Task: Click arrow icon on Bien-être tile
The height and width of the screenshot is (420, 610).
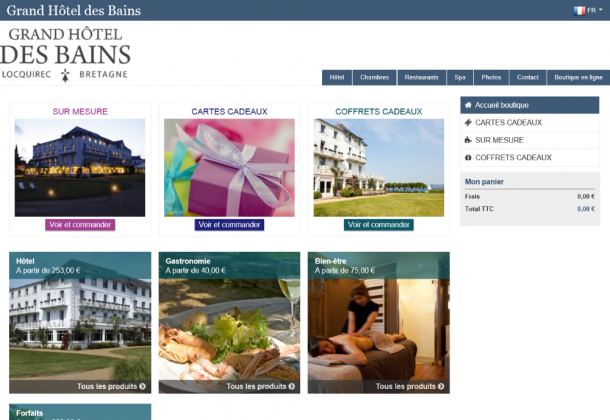Action: tap(441, 386)
